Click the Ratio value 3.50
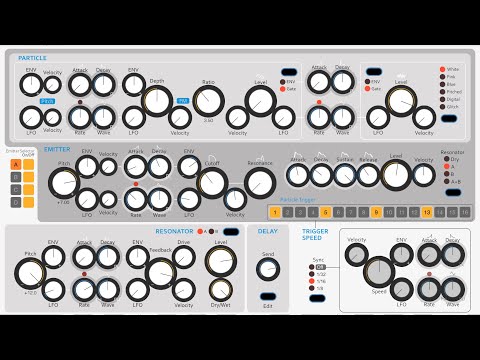 click(208, 120)
